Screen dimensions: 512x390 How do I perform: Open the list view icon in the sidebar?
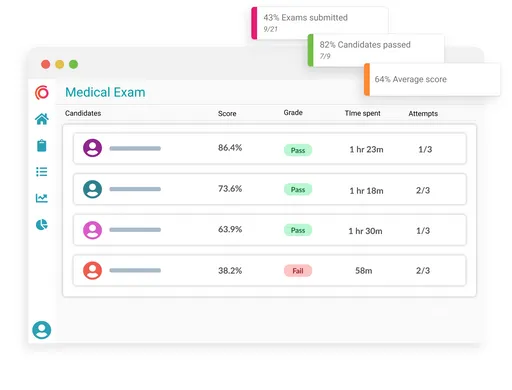pos(42,172)
